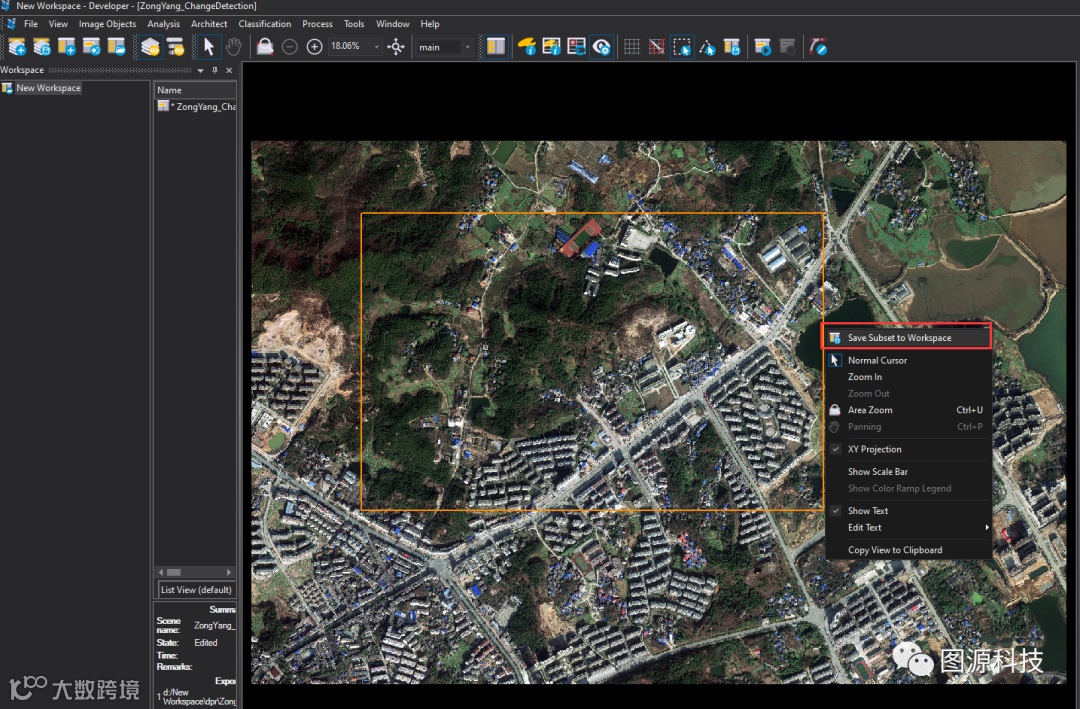The height and width of the screenshot is (709, 1080).
Task: Click the zoom to window crosshair icon
Action: coord(396,47)
